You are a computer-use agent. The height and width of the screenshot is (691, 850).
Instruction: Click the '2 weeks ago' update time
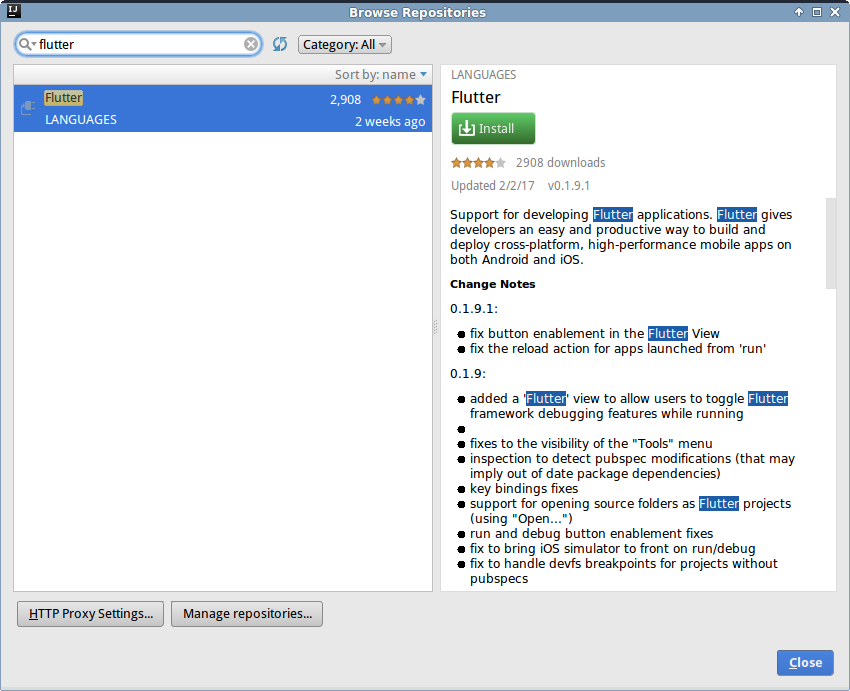pyautogui.click(x=390, y=121)
